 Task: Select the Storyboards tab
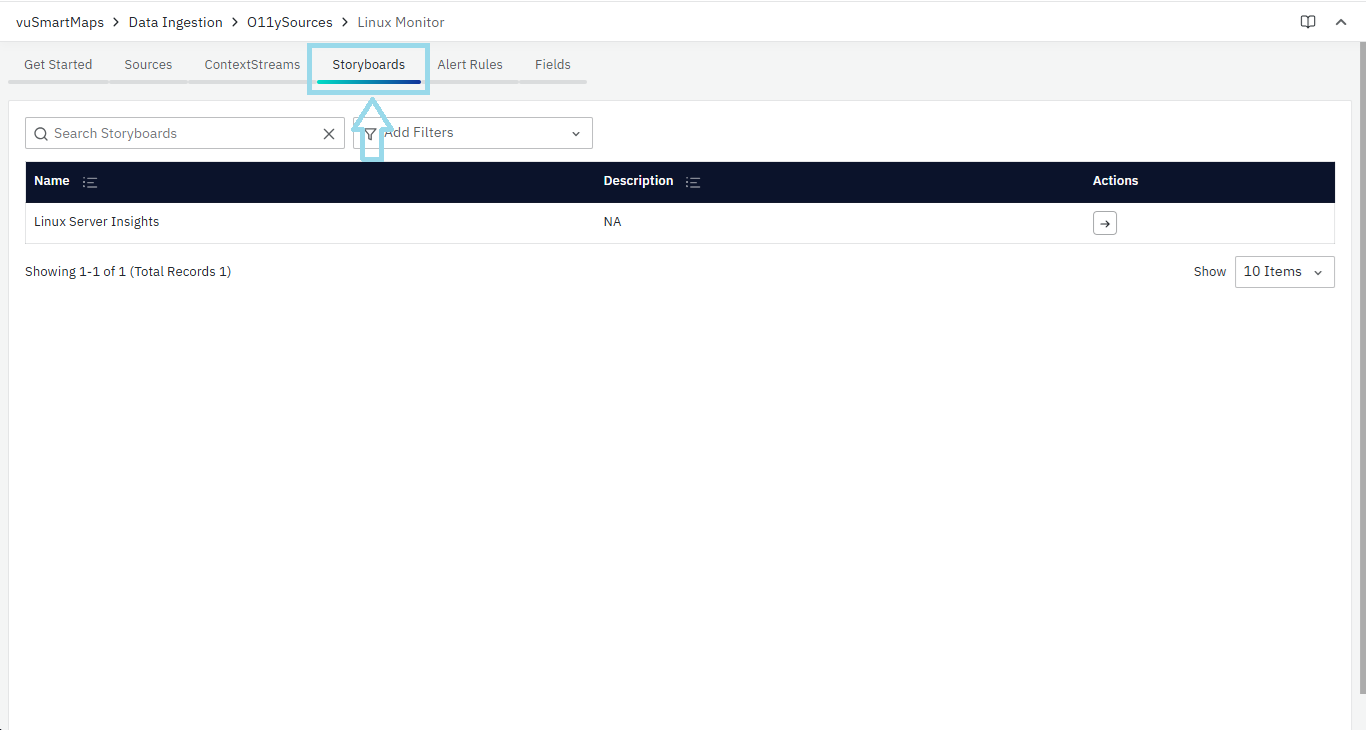pyautogui.click(x=368, y=65)
